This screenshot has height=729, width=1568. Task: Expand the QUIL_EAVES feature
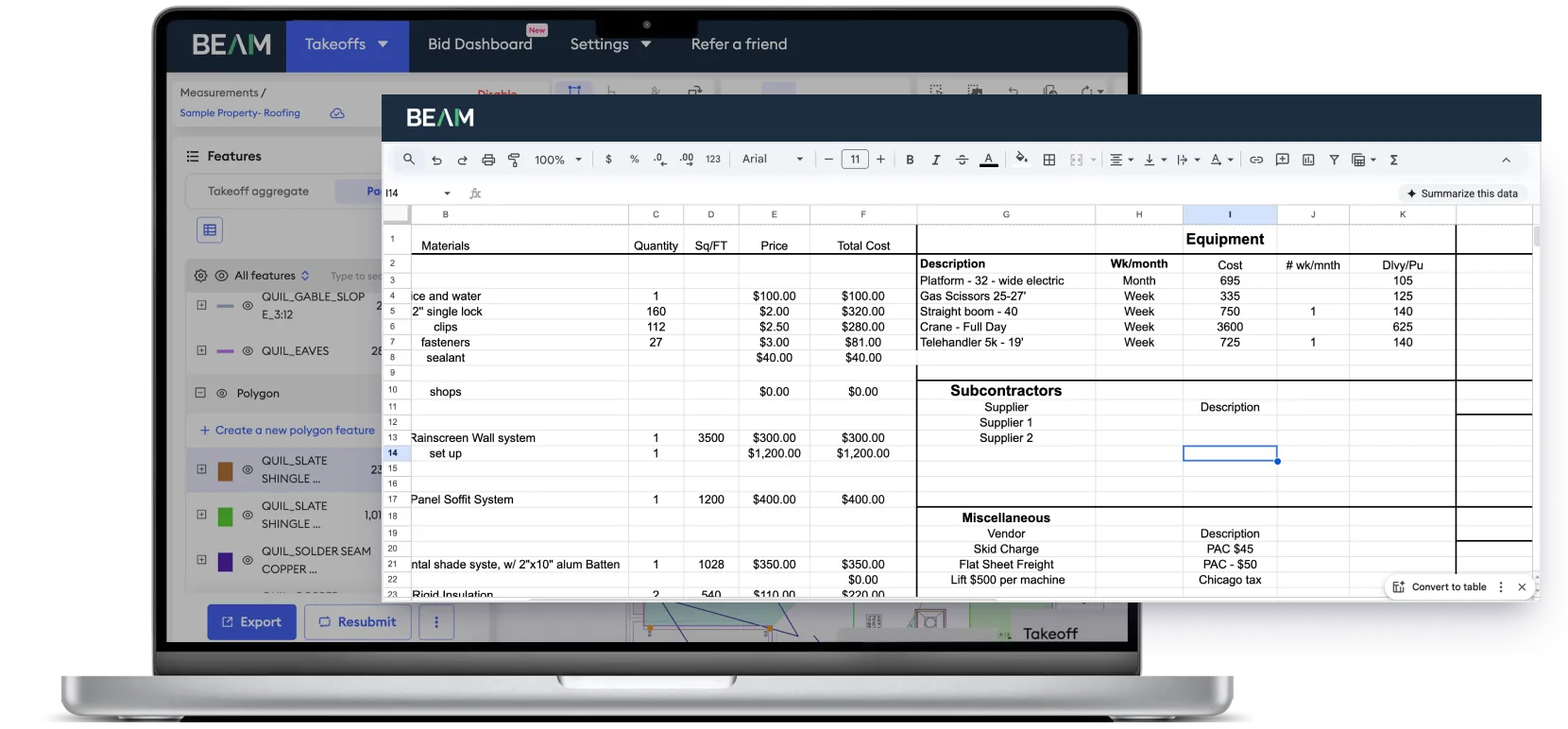pos(201,350)
